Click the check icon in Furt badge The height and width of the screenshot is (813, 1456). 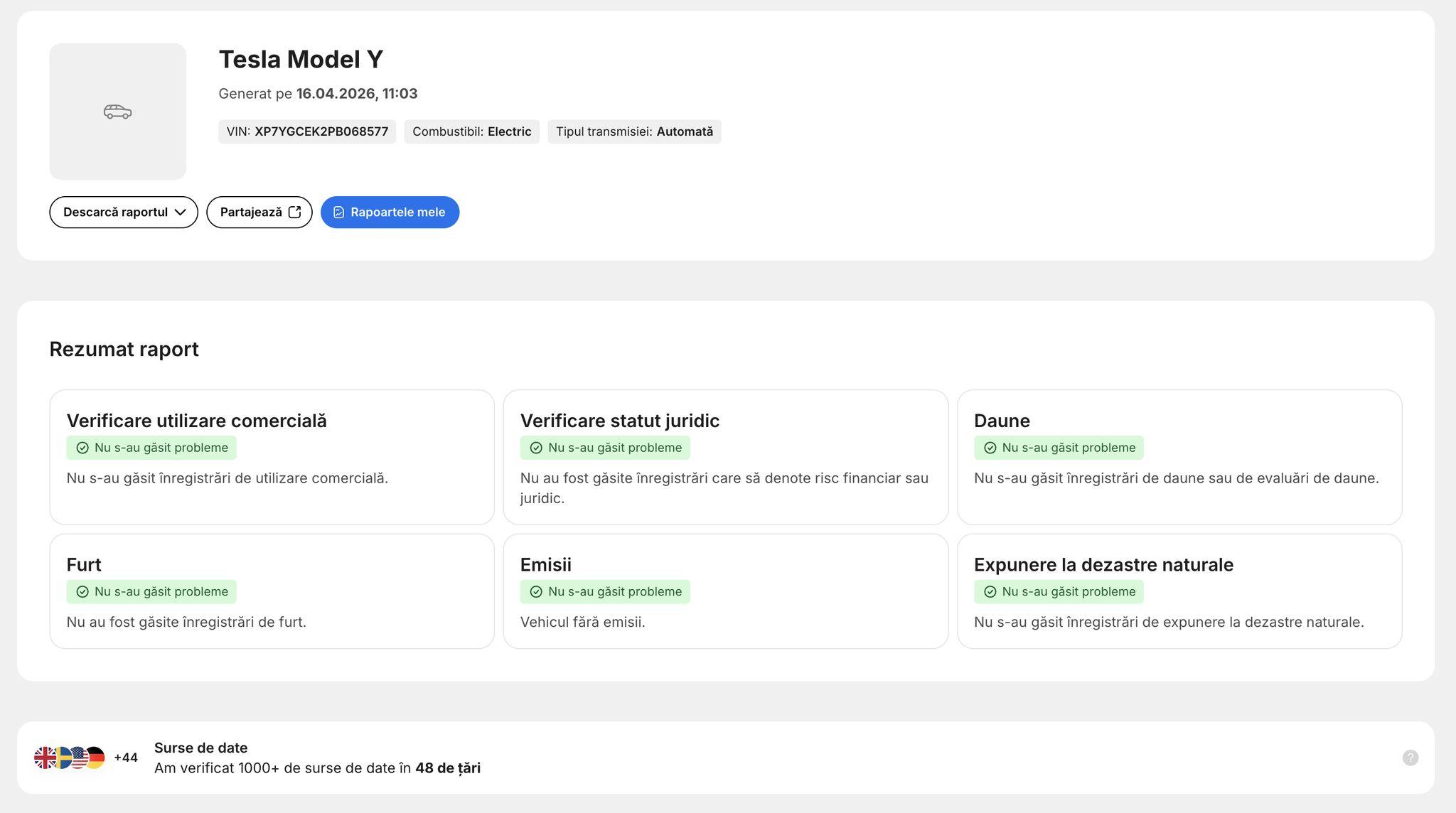[82, 592]
